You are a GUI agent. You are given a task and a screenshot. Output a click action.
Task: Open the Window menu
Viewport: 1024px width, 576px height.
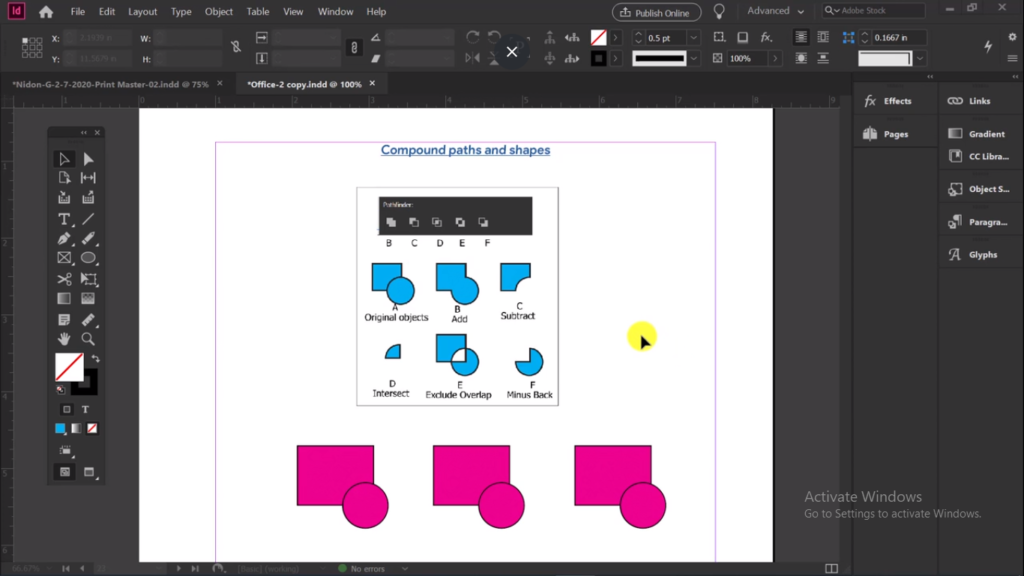click(x=335, y=12)
